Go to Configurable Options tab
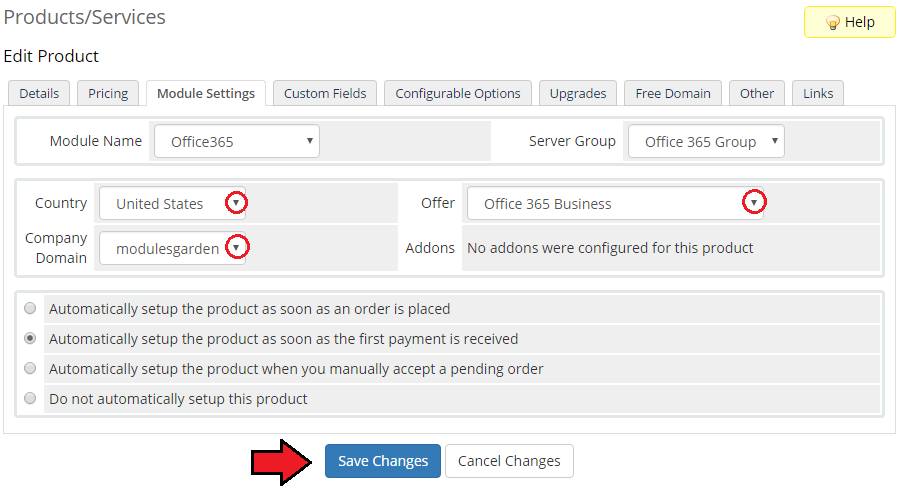The image size is (907, 491). (458, 93)
